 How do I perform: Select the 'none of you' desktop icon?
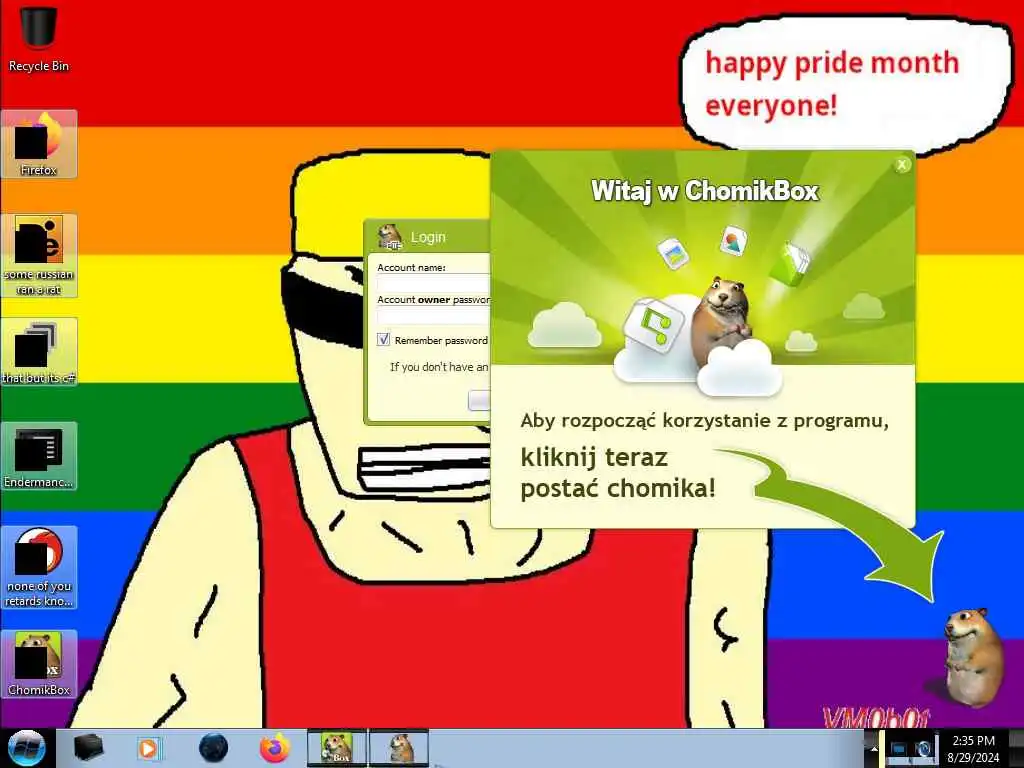[x=39, y=568]
